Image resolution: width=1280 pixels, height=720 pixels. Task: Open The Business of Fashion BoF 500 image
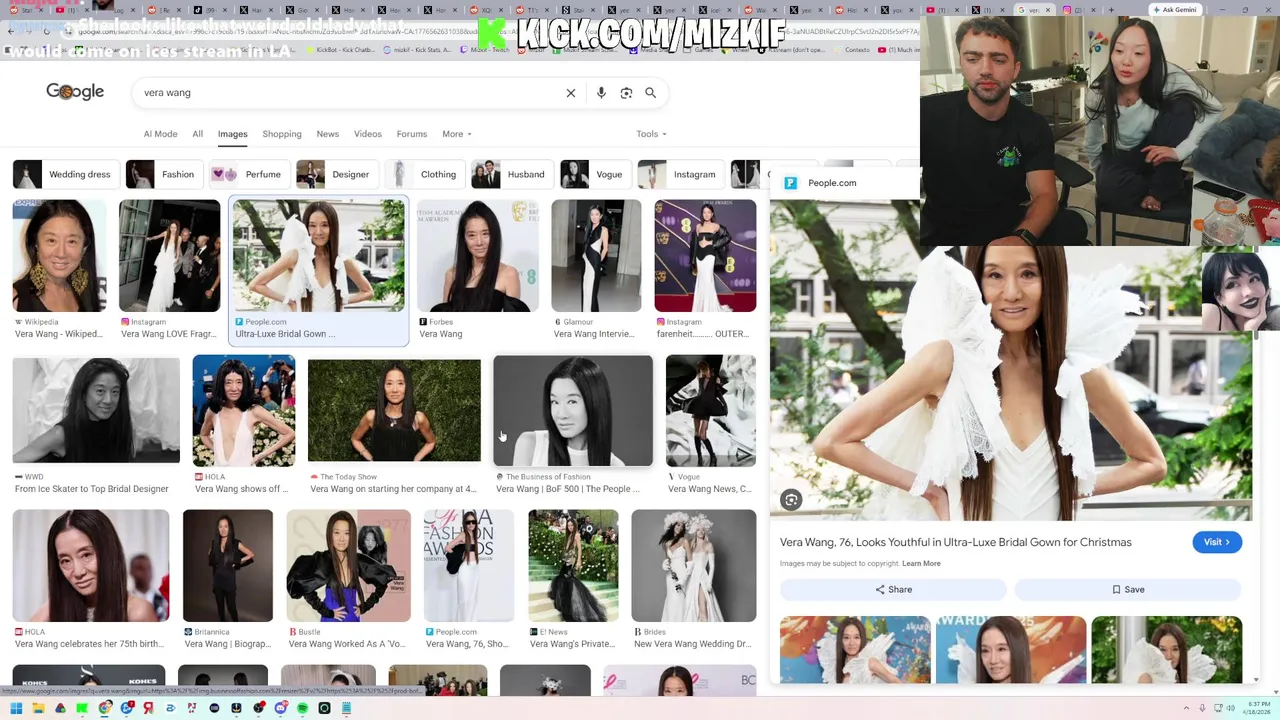tap(573, 410)
